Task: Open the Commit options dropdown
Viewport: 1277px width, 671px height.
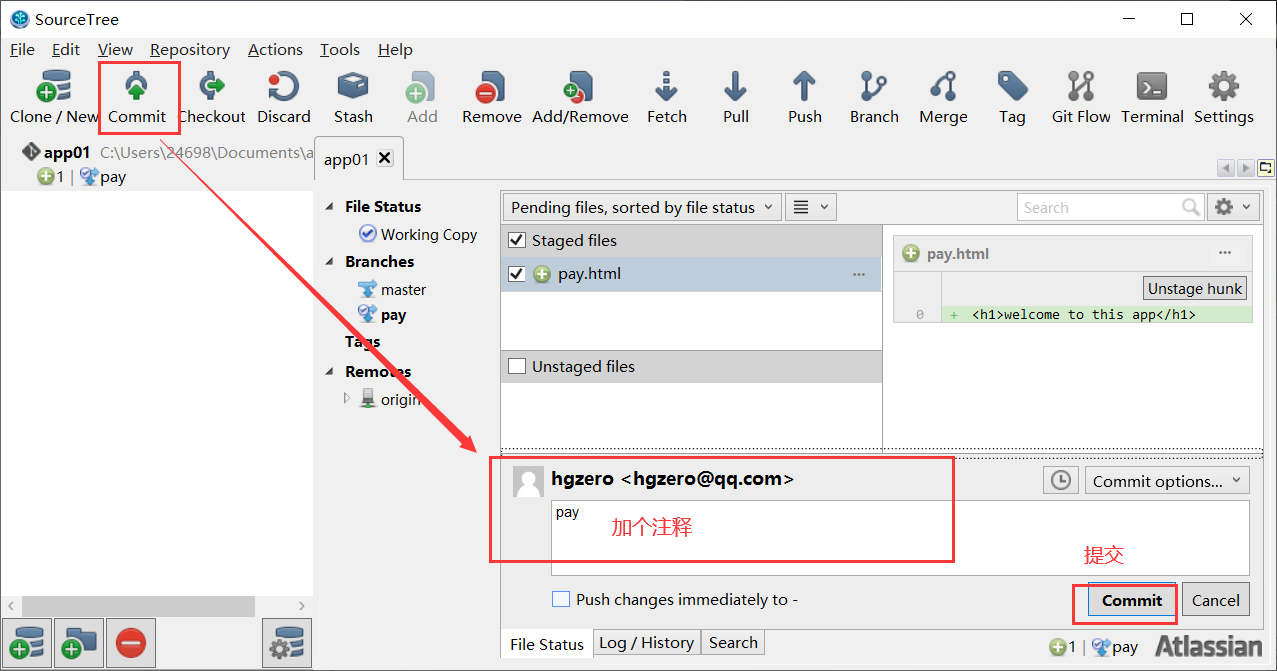Action: (1167, 481)
